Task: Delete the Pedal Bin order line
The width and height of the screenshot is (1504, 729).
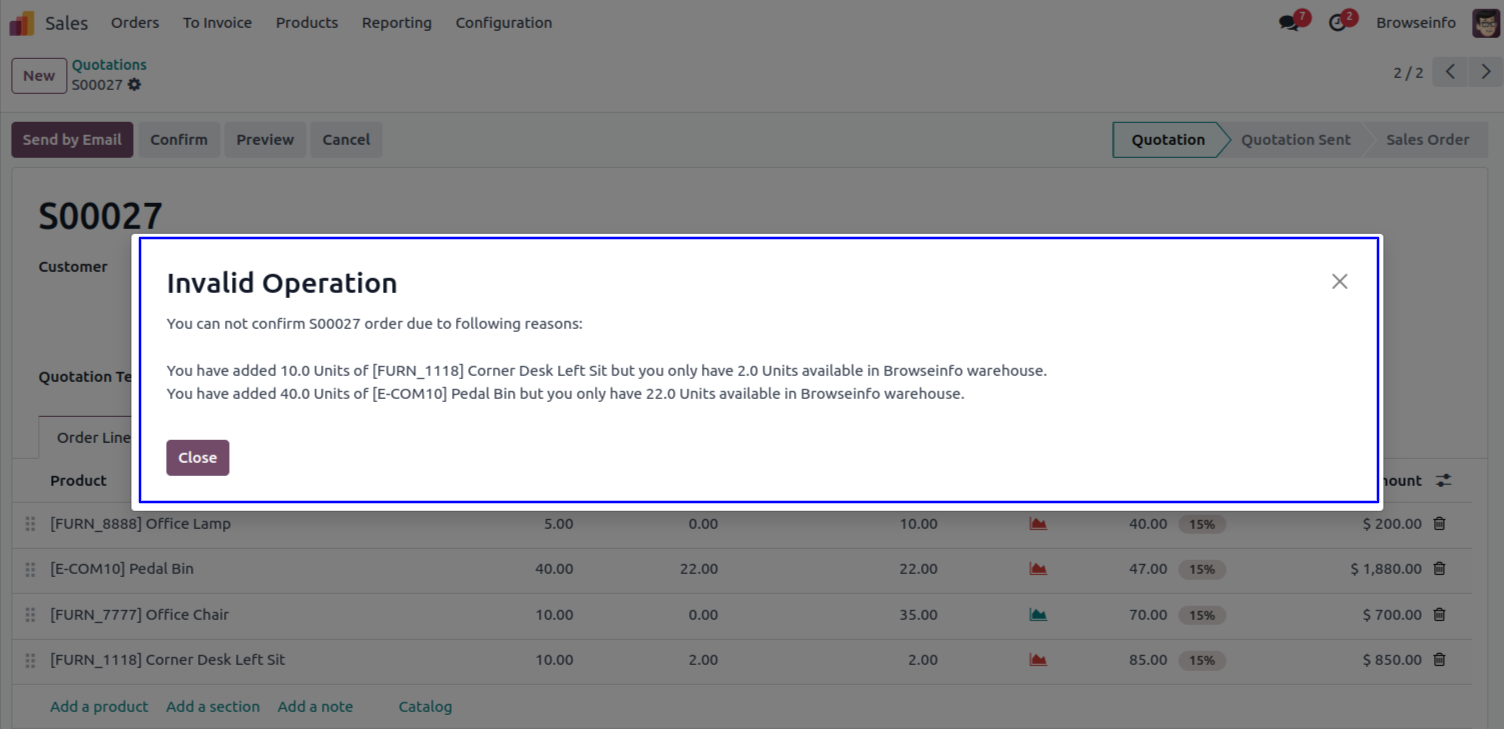Action: pos(1439,569)
